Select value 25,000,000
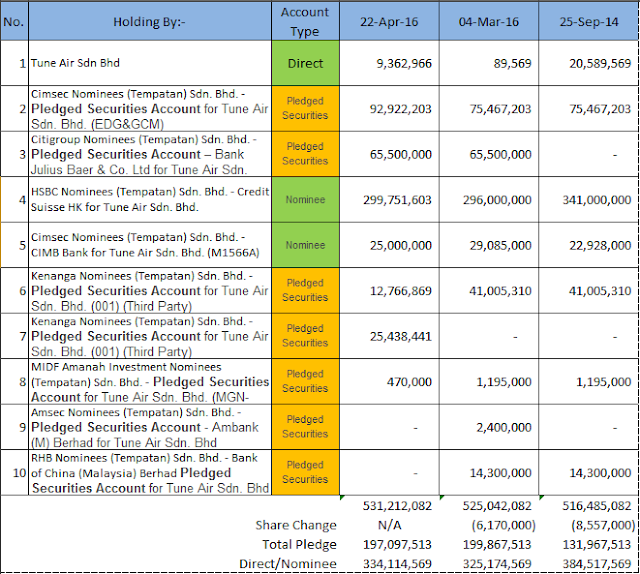The width and height of the screenshot is (640, 574). click(400, 245)
